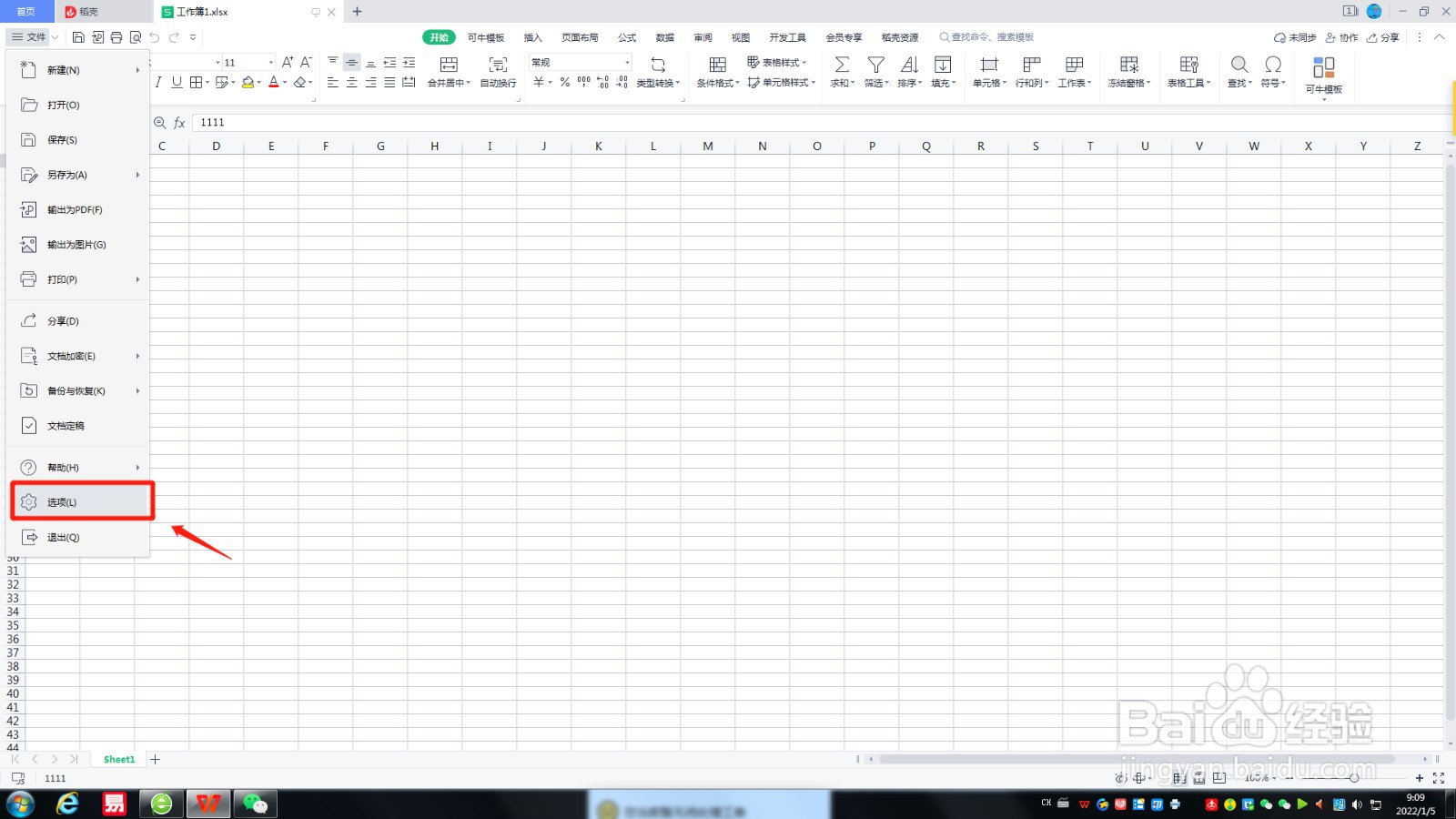Select 新建(N) from the file menu

tap(78, 70)
